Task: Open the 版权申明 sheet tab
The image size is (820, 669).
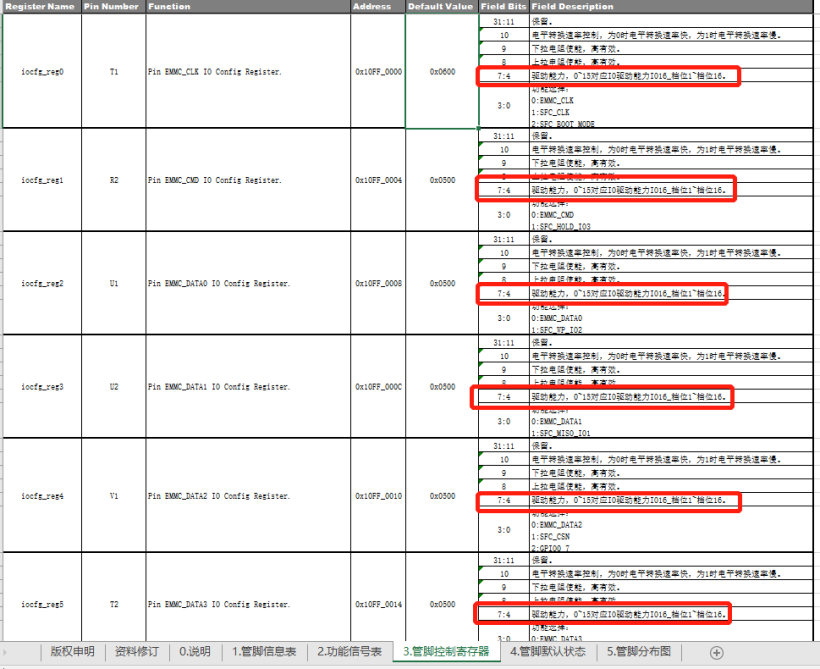Action: coord(73,652)
